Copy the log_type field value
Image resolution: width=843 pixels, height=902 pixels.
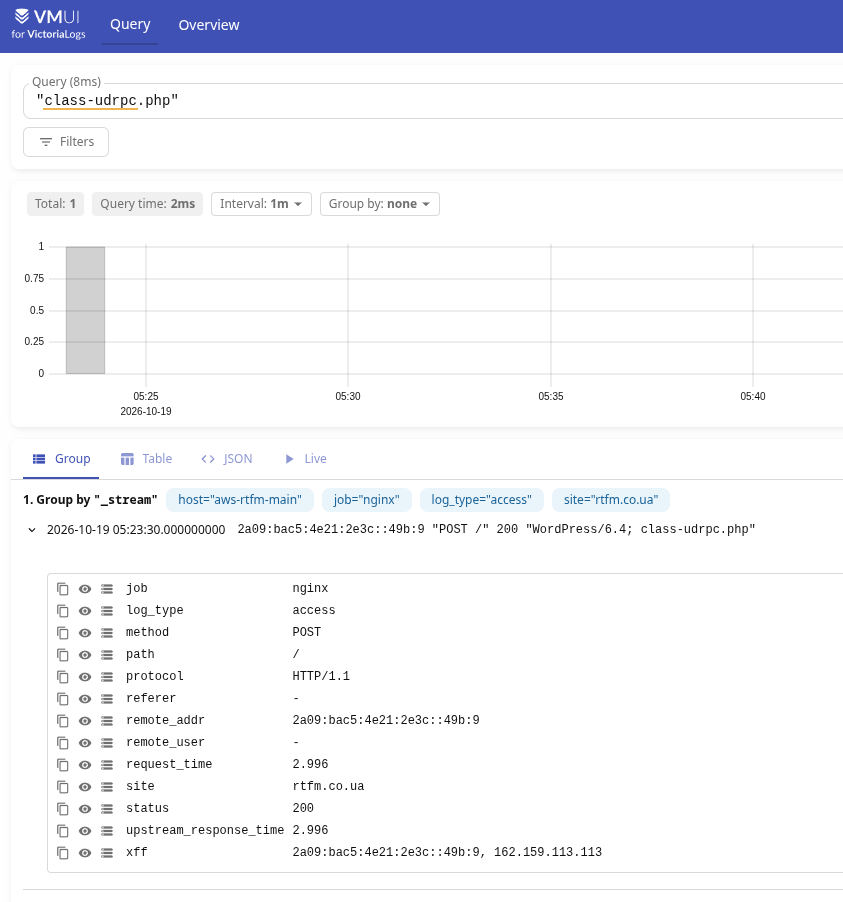[62, 611]
